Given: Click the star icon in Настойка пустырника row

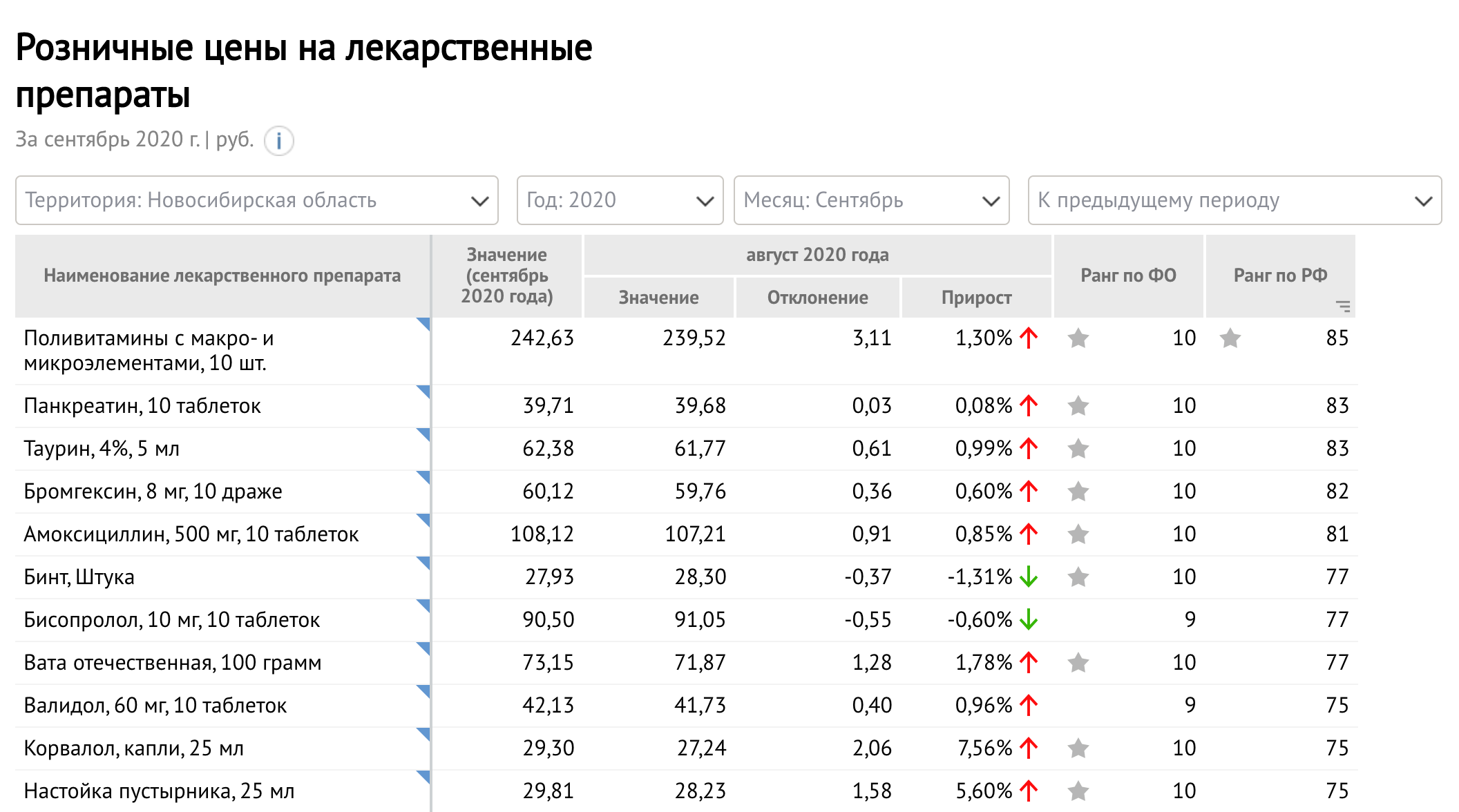Looking at the screenshot, I should pyautogui.click(x=1078, y=791).
